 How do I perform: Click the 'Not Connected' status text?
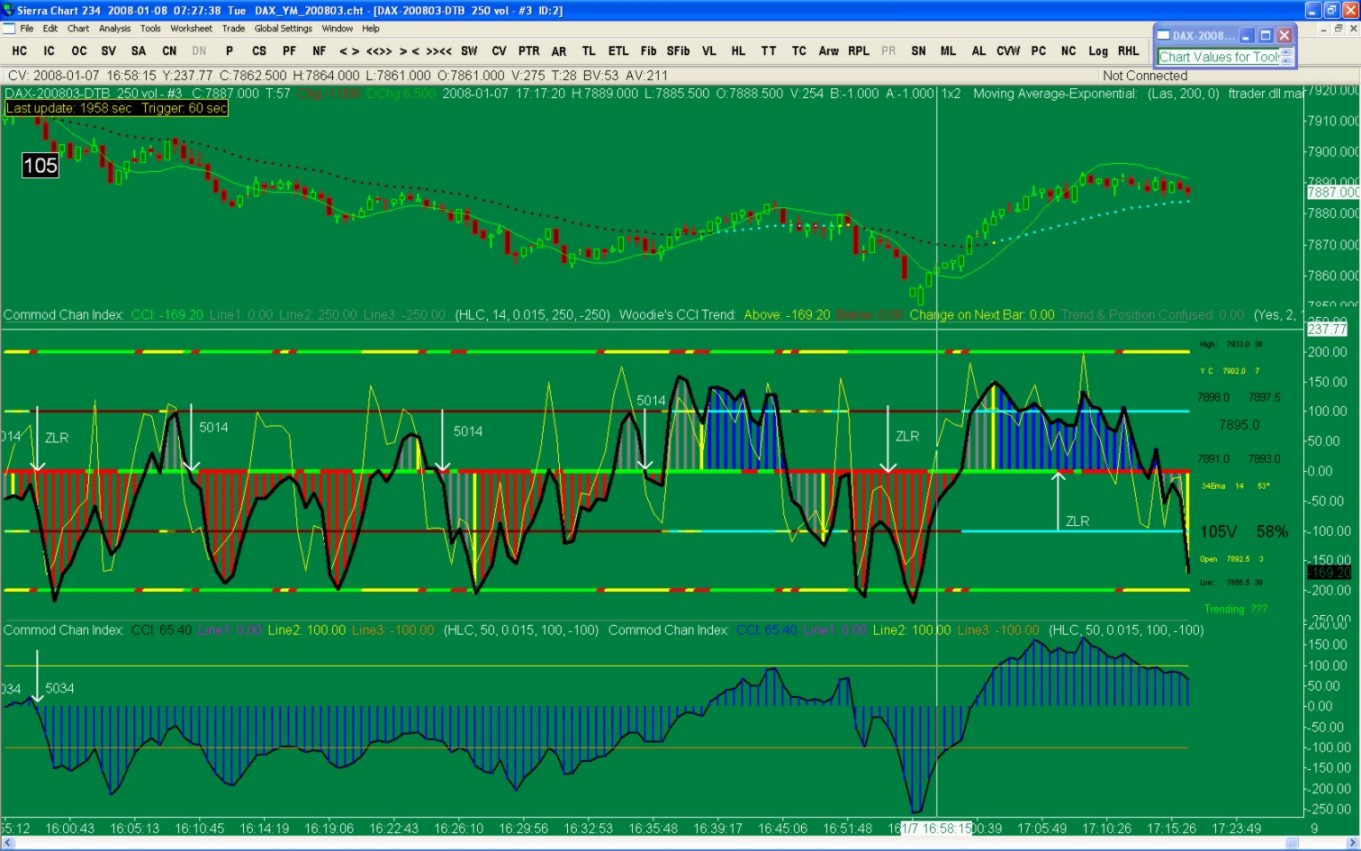(1145, 76)
